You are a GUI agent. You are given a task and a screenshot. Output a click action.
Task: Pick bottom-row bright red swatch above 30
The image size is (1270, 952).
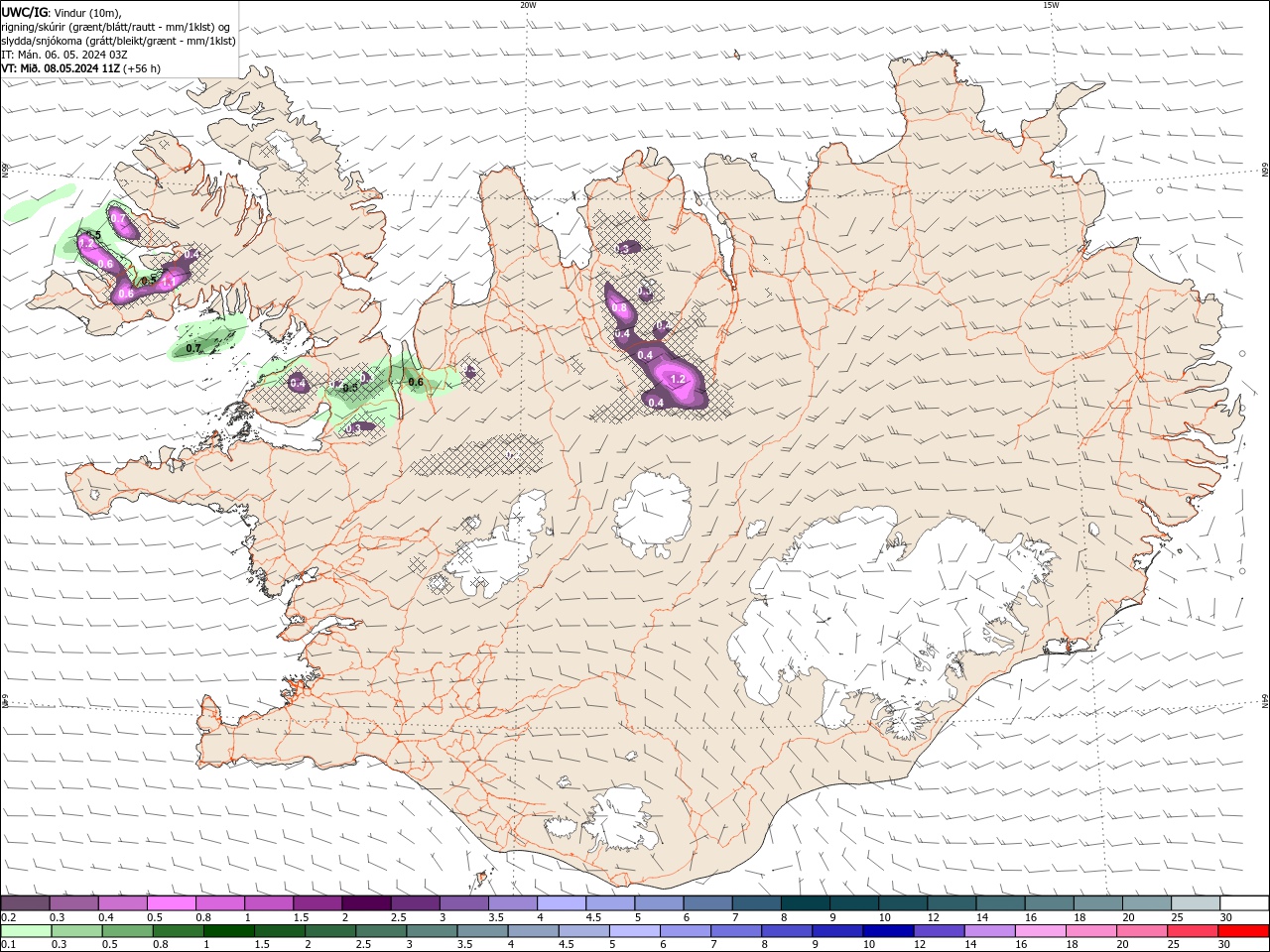[1244, 931]
